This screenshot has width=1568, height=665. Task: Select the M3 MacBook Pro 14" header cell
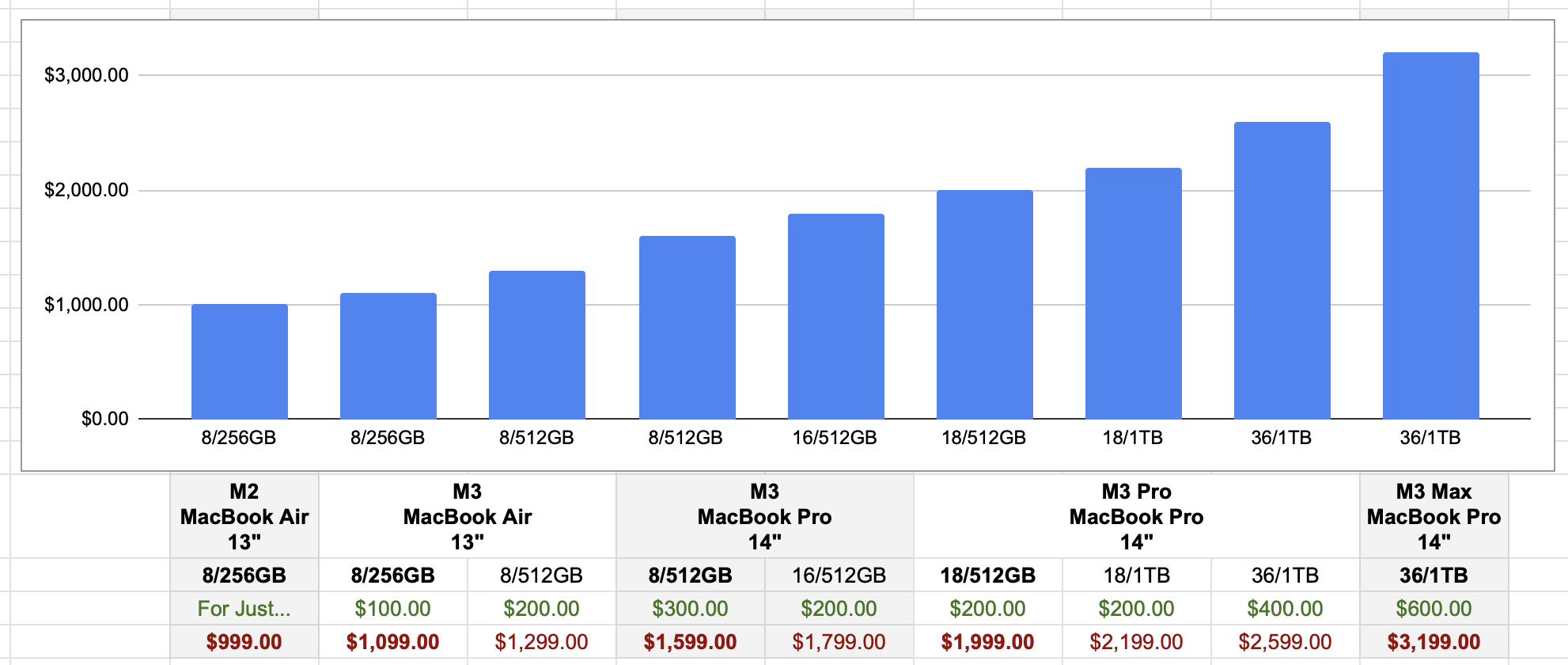pos(765,516)
